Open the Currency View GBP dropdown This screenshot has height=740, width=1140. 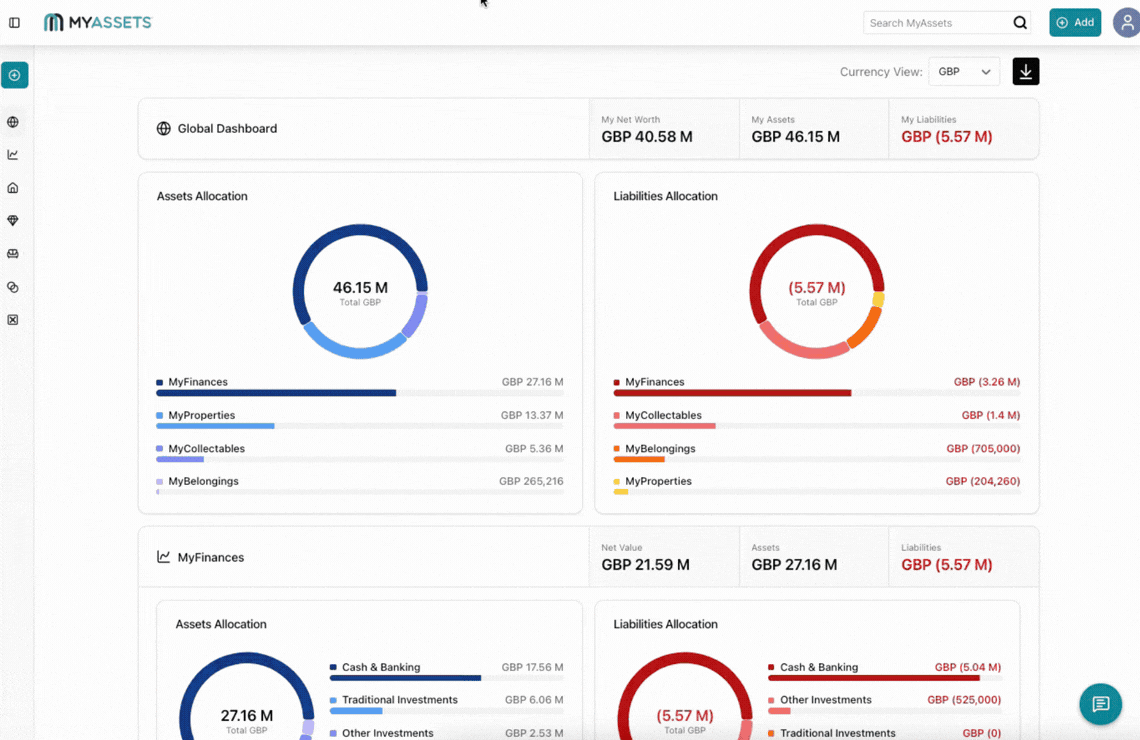click(963, 71)
